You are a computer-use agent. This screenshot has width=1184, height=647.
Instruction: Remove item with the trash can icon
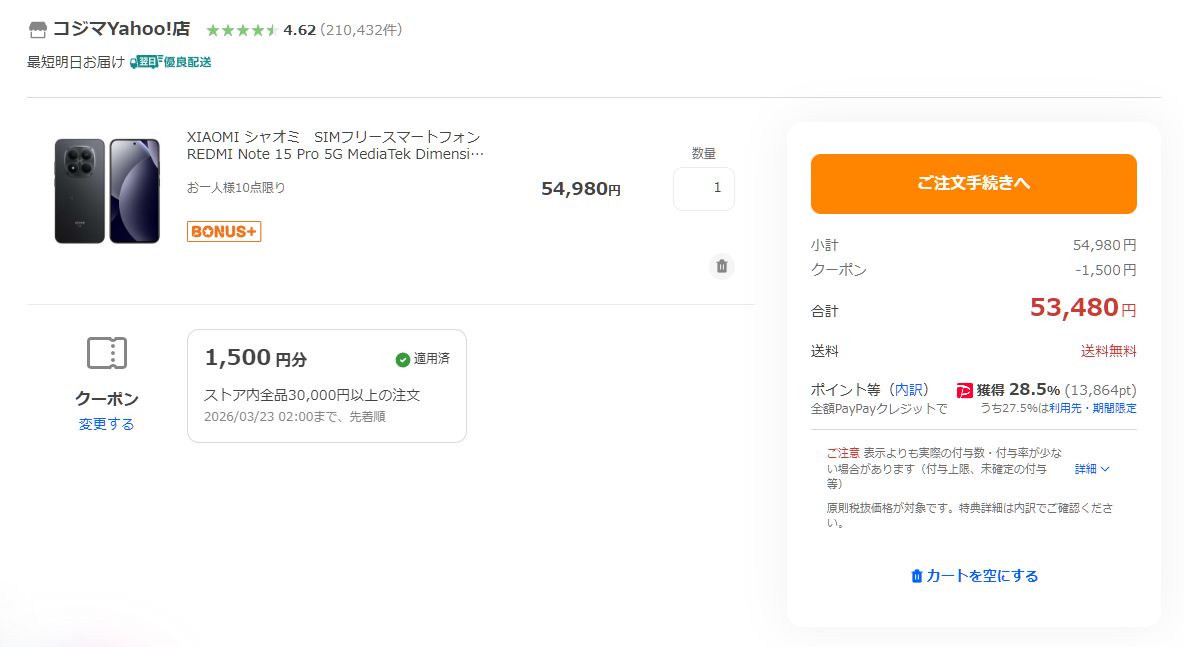point(722,266)
